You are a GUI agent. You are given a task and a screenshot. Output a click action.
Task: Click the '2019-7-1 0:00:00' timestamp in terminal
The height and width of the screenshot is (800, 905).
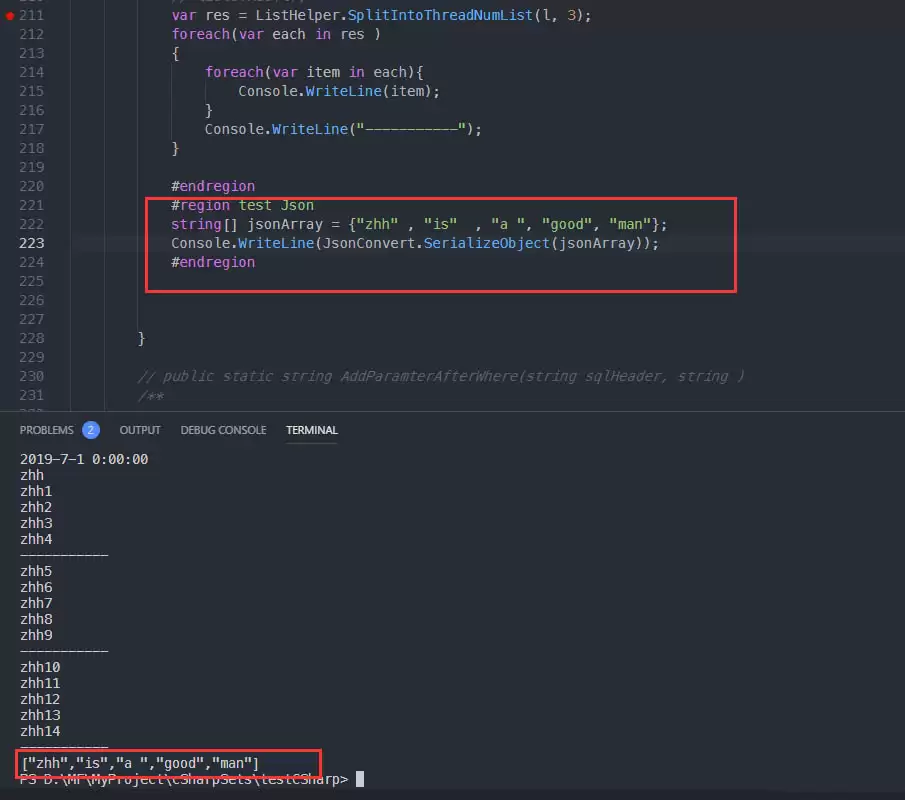tap(84, 458)
